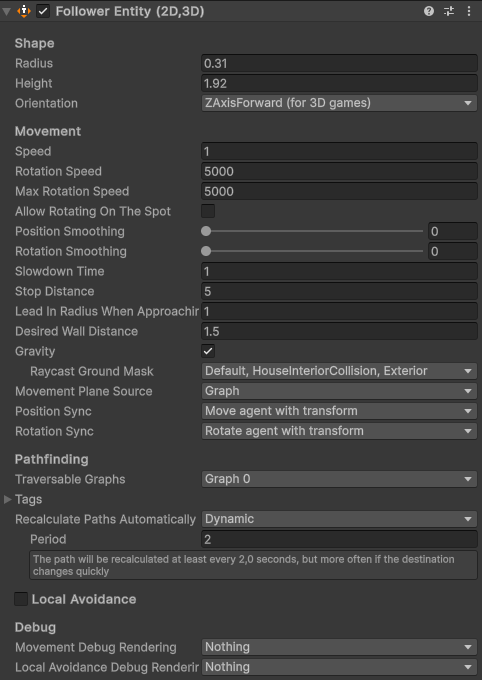The width and height of the screenshot is (482, 680).
Task: Open the three-dot component options menu
Action: point(469,11)
